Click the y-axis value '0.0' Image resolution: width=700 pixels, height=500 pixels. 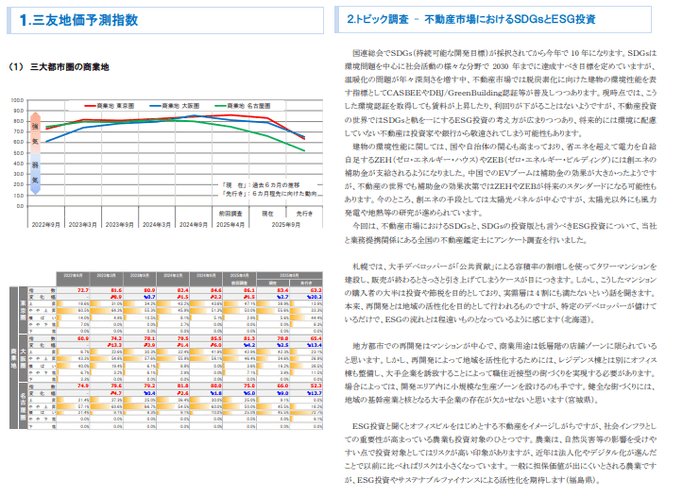coord(20,206)
